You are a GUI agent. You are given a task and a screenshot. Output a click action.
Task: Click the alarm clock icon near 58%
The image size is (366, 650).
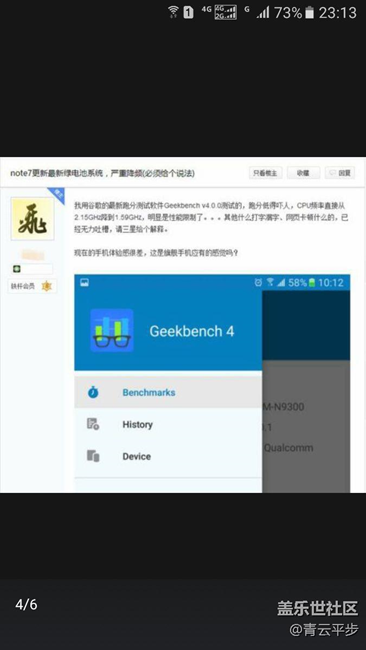click(258, 283)
